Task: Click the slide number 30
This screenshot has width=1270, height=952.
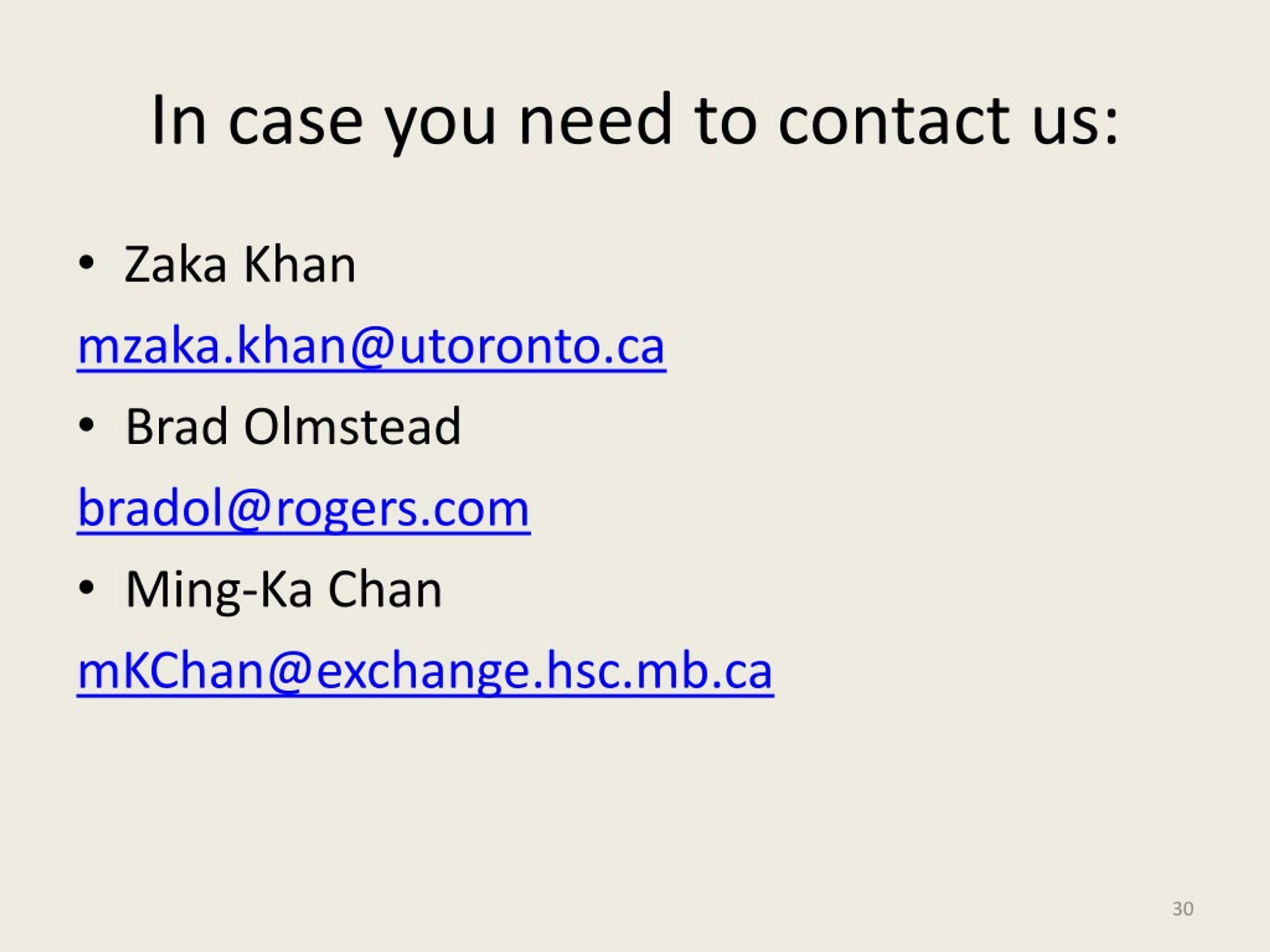Action: (1183, 908)
